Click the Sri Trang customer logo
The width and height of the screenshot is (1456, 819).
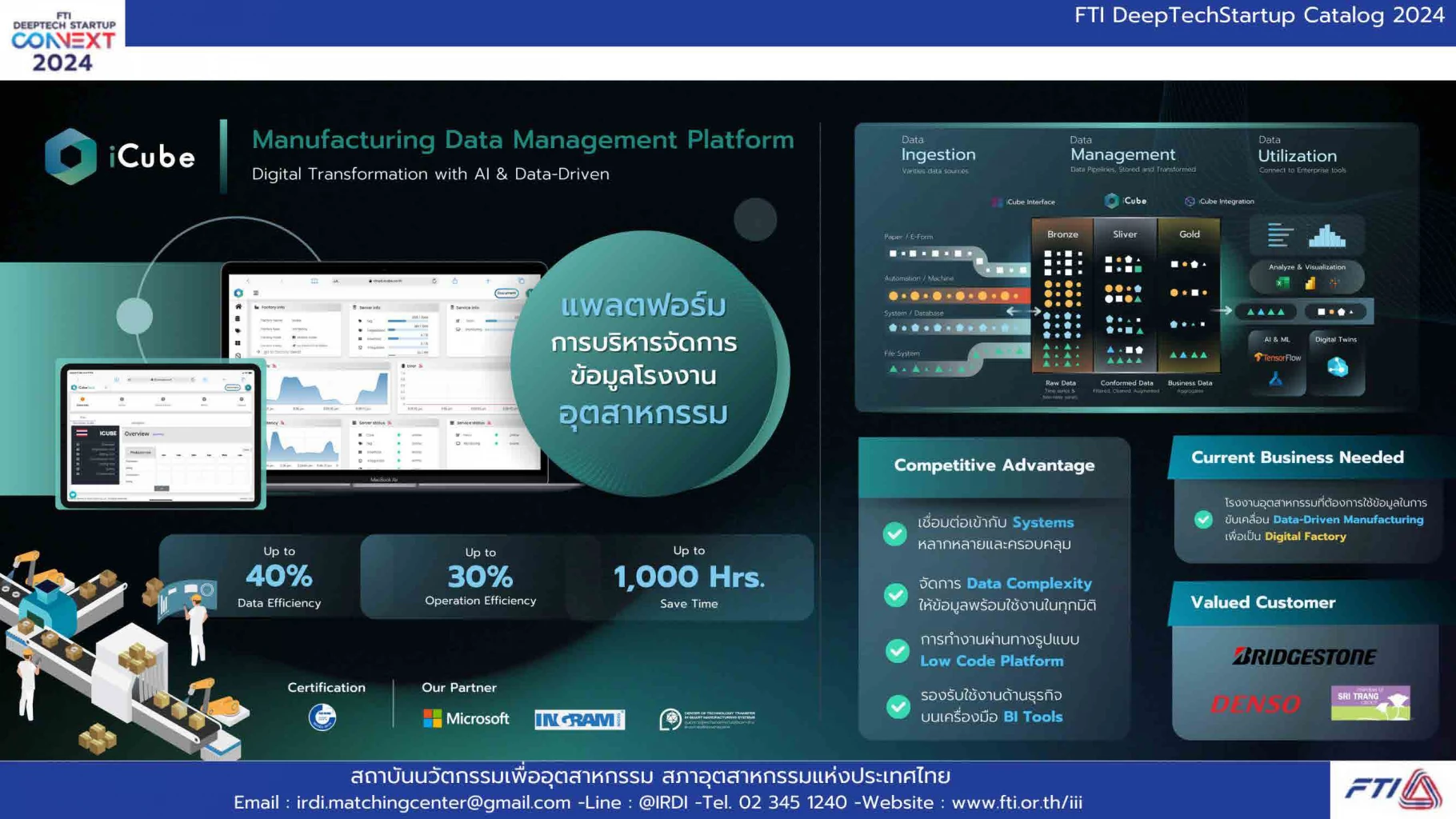tap(1370, 703)
